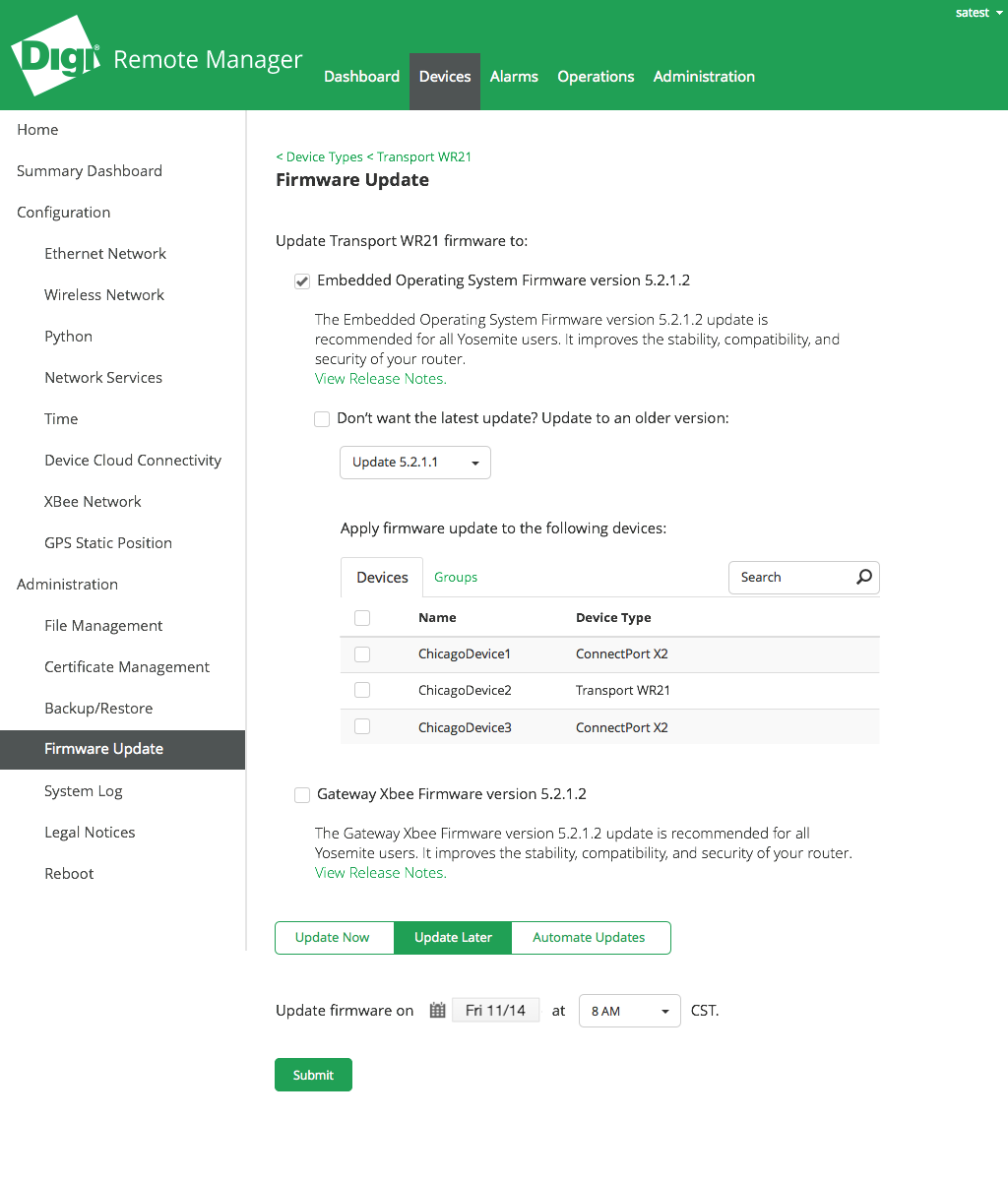
Task: Open System Log in the sidebar
Action: pyautogui.click(x=84, y=791)
